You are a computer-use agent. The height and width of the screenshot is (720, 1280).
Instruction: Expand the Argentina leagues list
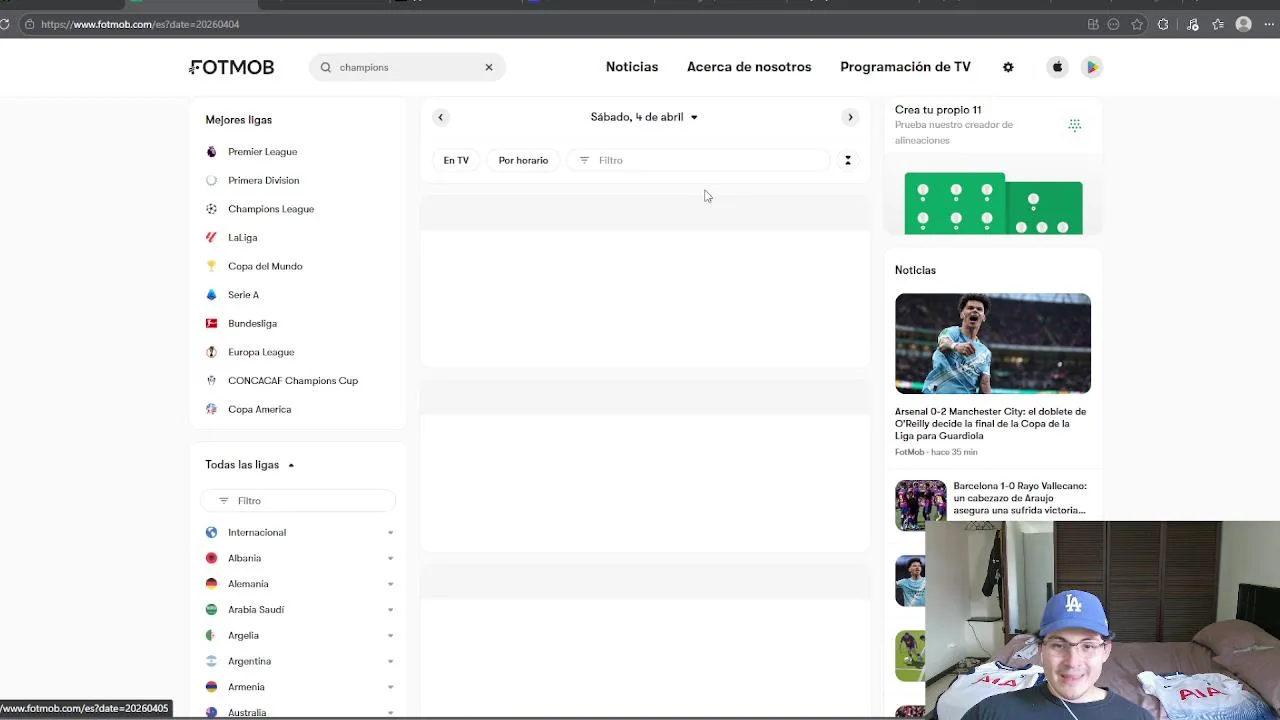[x=390, y=661]
